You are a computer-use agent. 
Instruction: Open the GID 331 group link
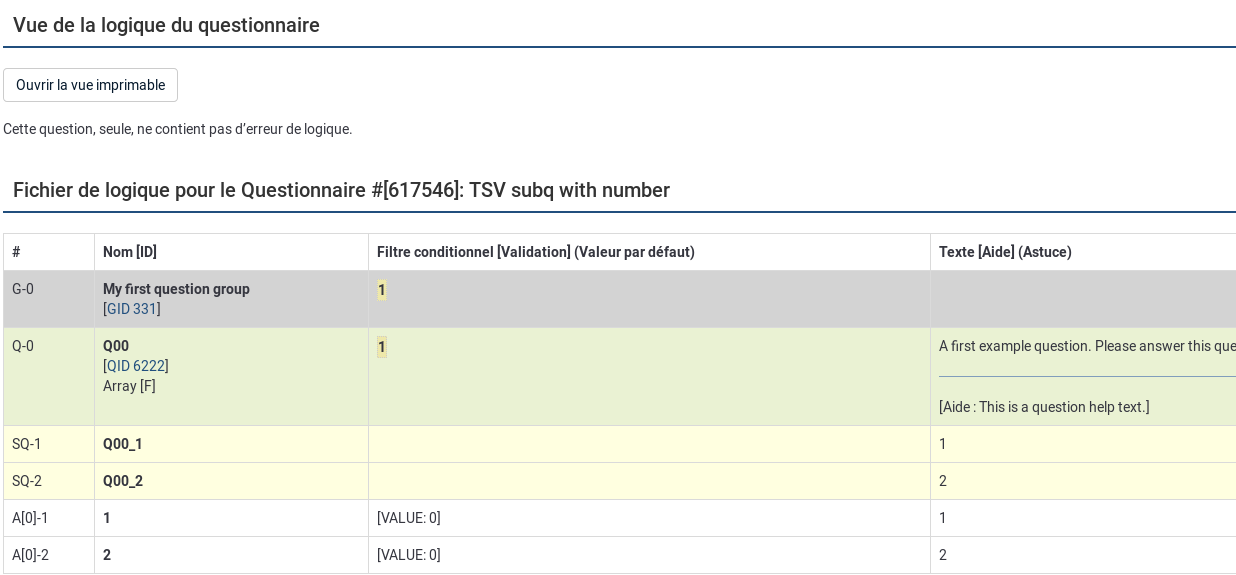coord(132,309)
